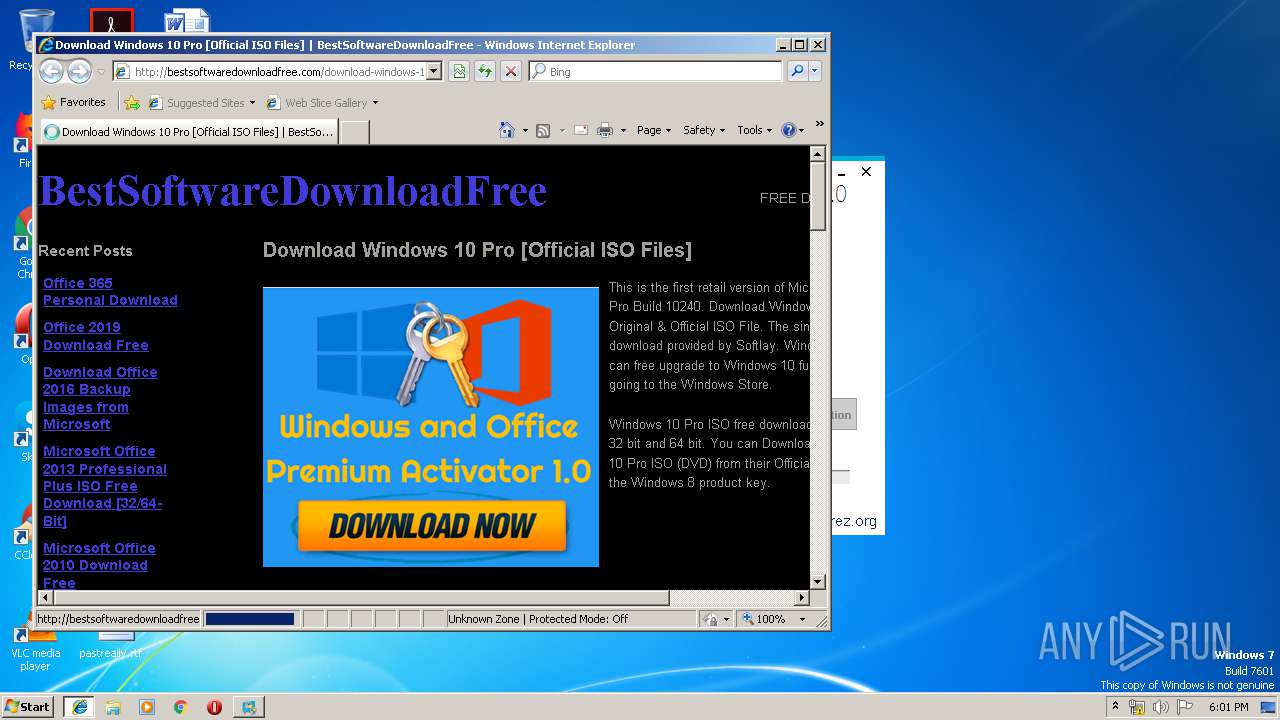Click the horizontal scrollbar right arrow
Viewport: 1280px width, 720px height.
(801, 598)
